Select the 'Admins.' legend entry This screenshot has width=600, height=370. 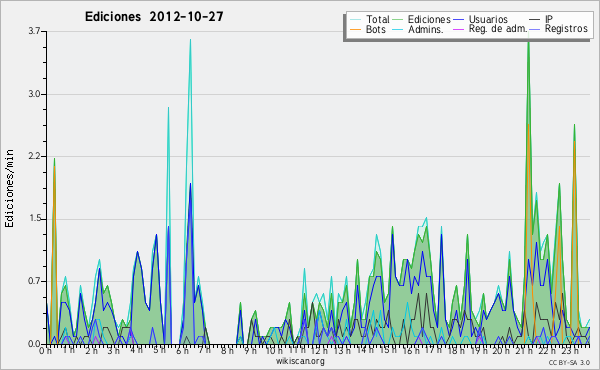tap(426, 29)
